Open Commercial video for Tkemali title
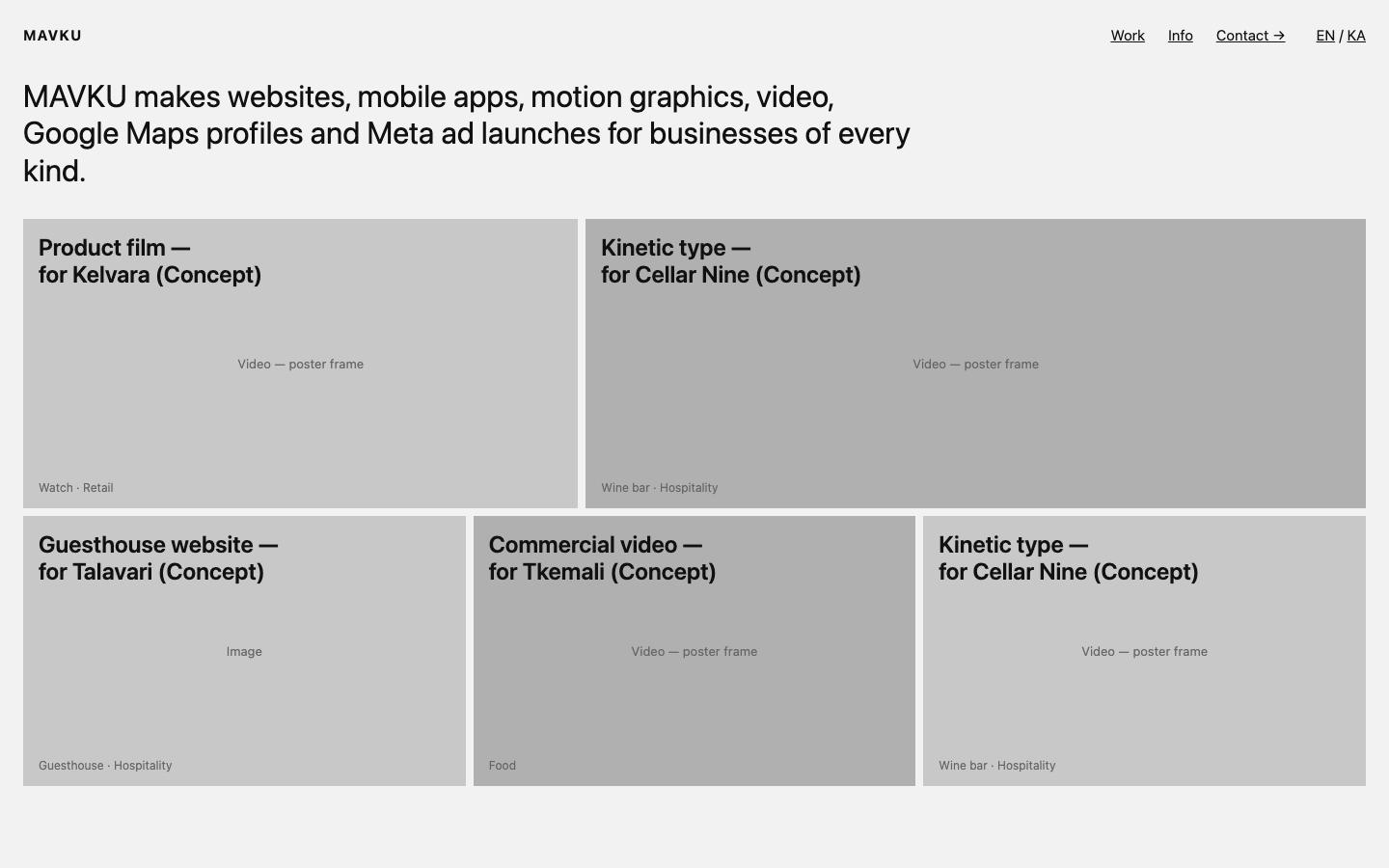The image size is (1389, 868). (x=602, y=558)
